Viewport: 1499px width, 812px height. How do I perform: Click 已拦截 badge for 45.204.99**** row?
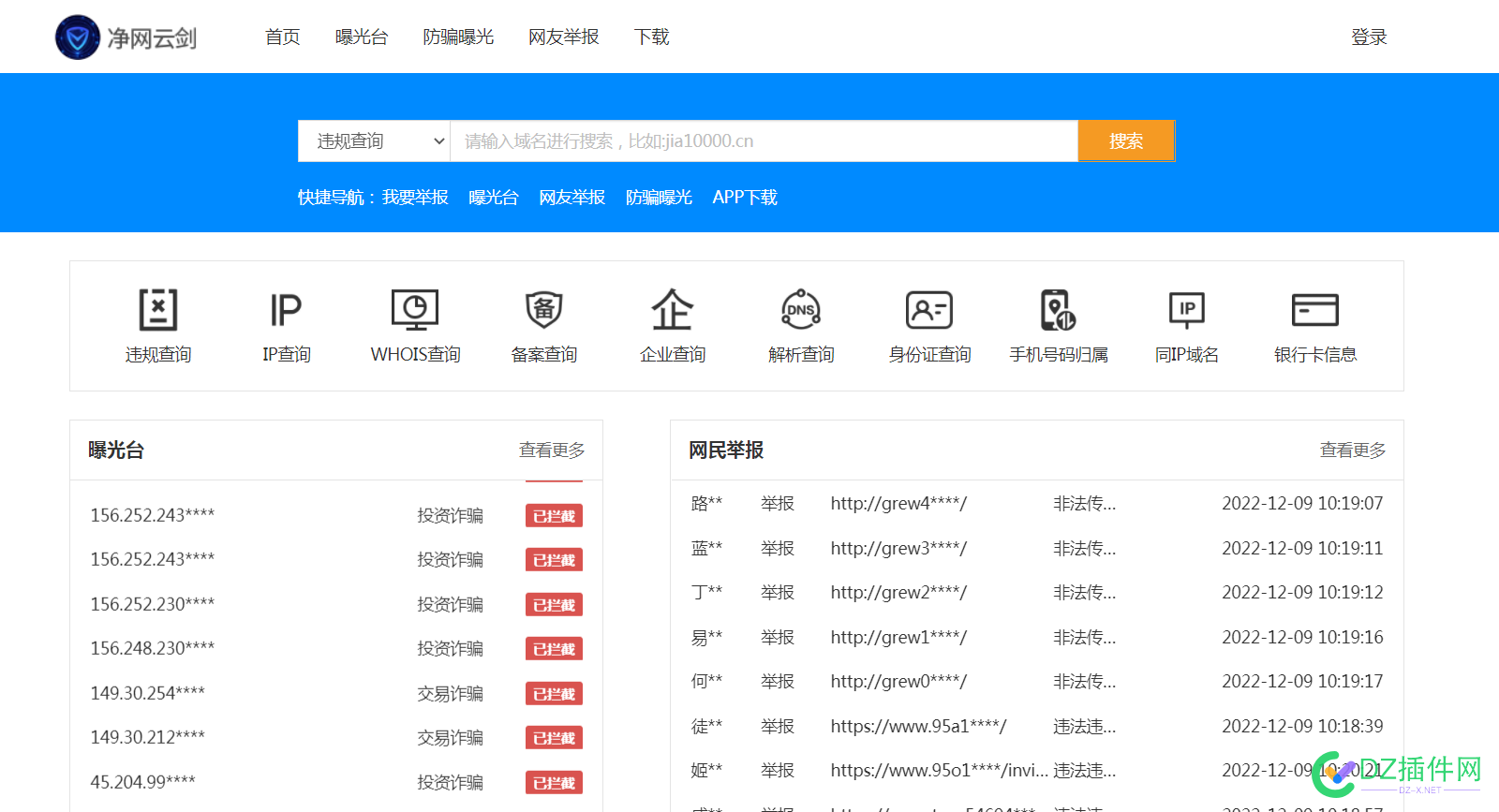point(554,783)
